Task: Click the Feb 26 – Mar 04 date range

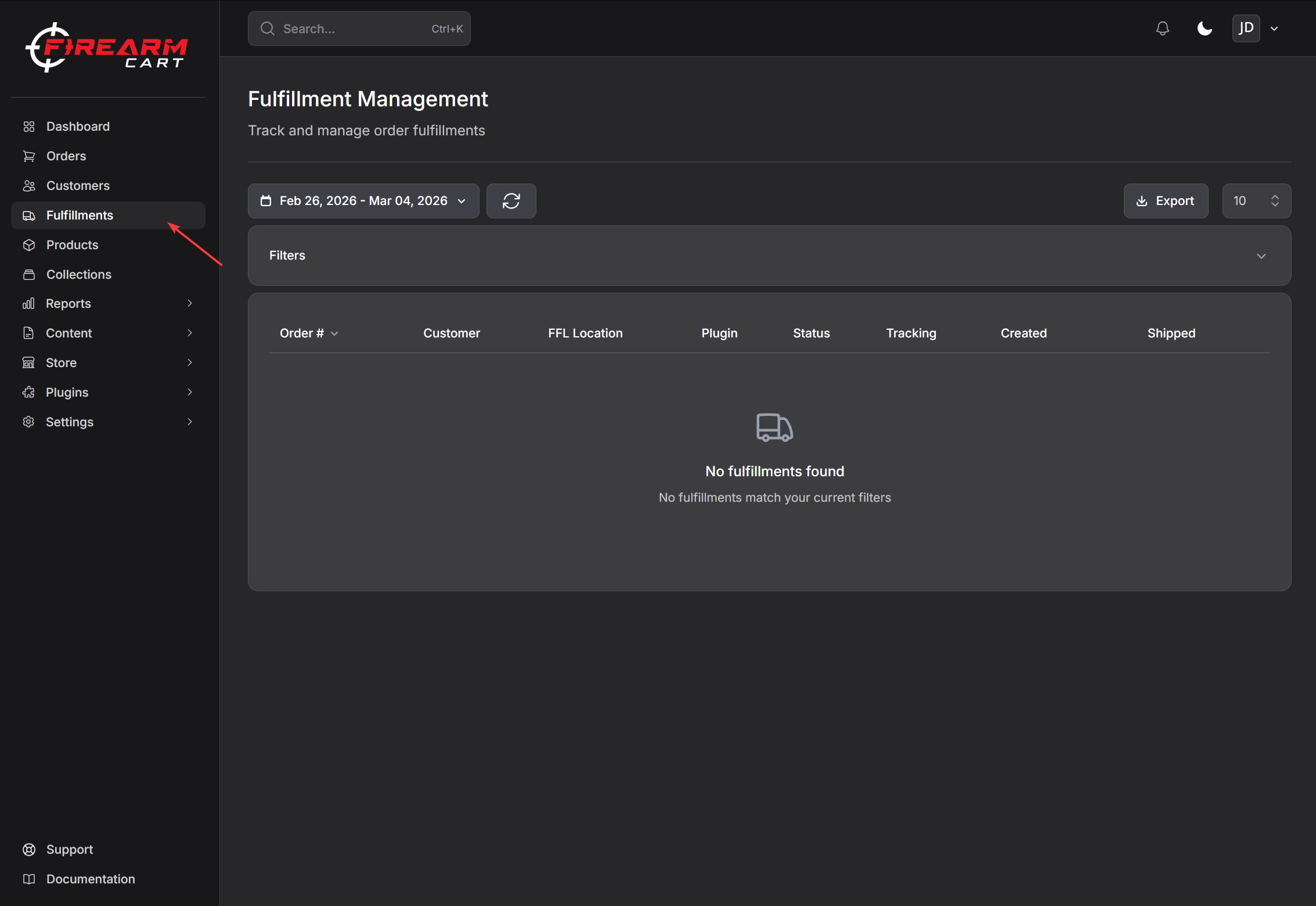Action: [363, 201]
